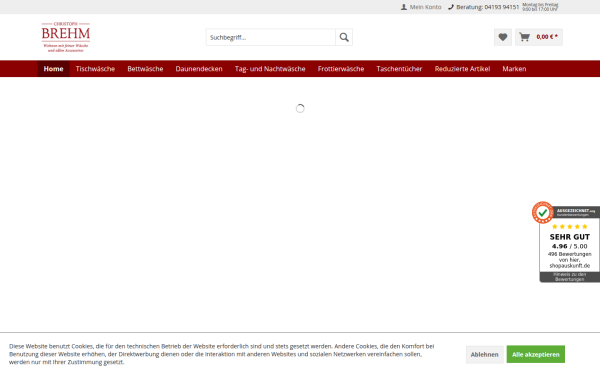Accept cookies with Alle akzeptieren
The image size is (600, 375).
point(536,354)
